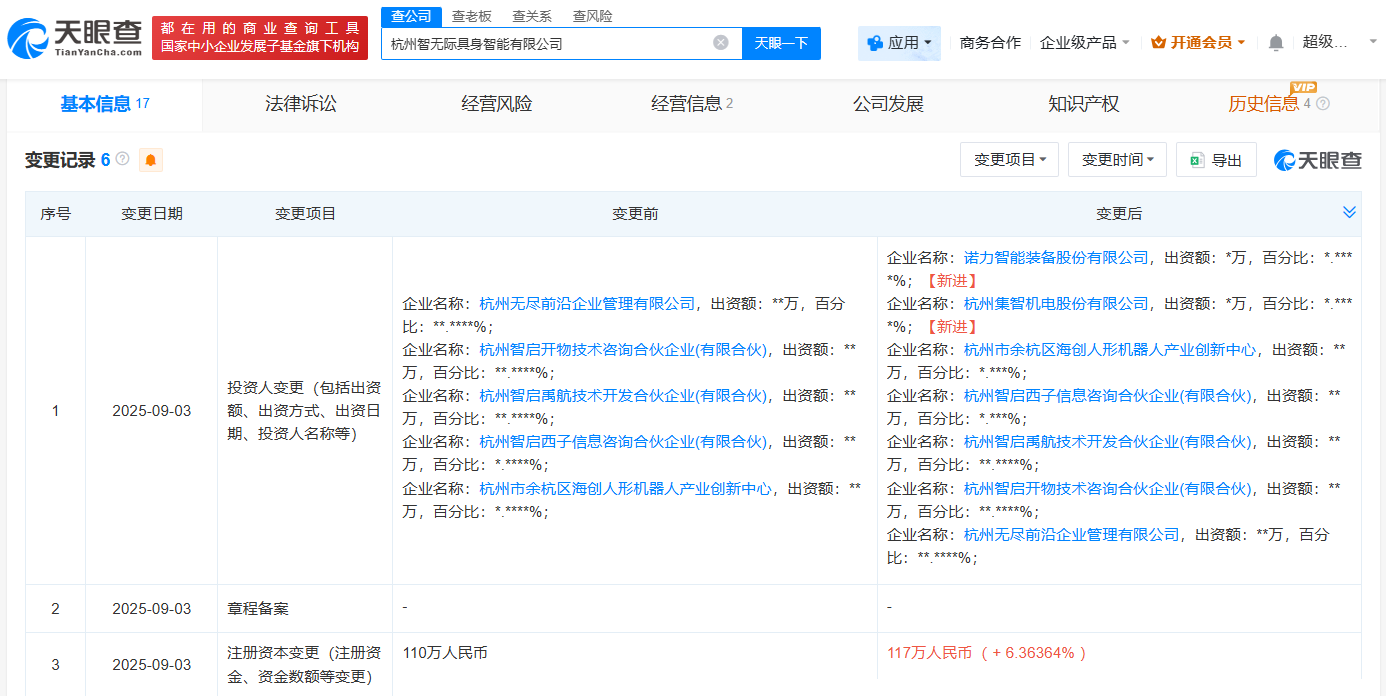Open the 变更项目 dropdown filter
The width and height of the screenshot is (1386, 696).
[x=1009, y=159]
